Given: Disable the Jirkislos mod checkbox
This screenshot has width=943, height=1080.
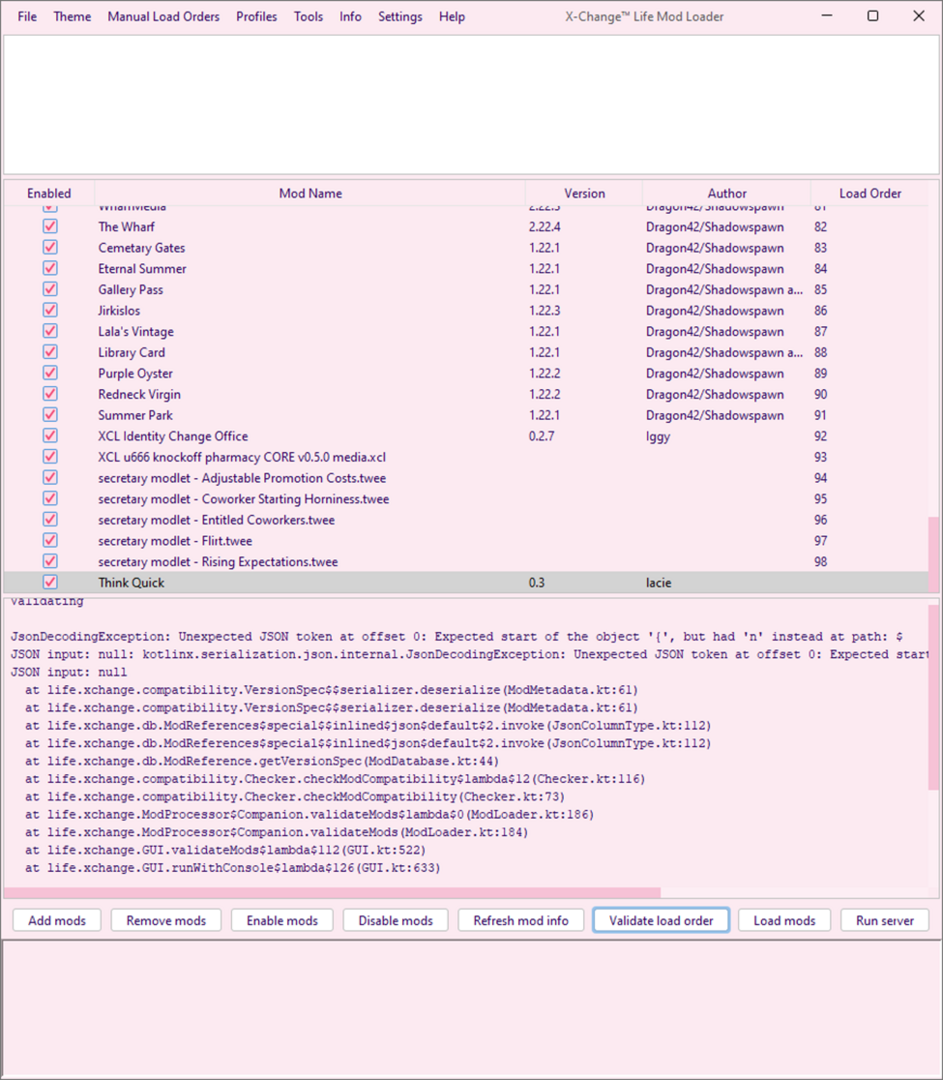Looking at the screenshot, I should (x=50, y=310).
